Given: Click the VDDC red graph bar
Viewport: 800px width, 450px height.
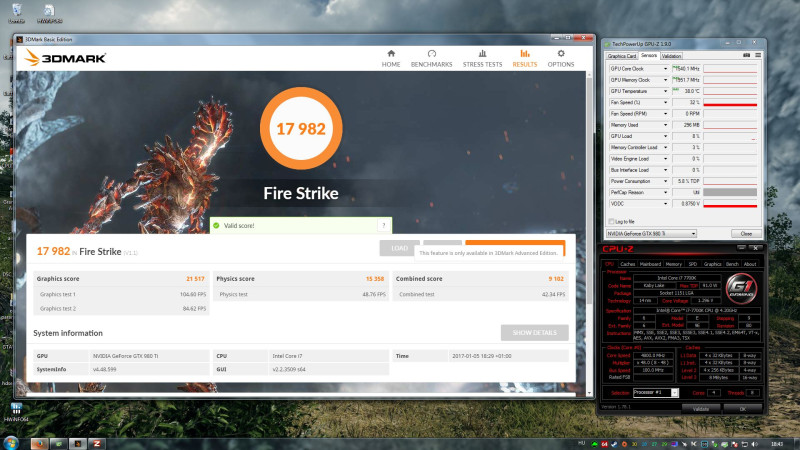Looking at the screenshot, I should [x=730, y=206].
